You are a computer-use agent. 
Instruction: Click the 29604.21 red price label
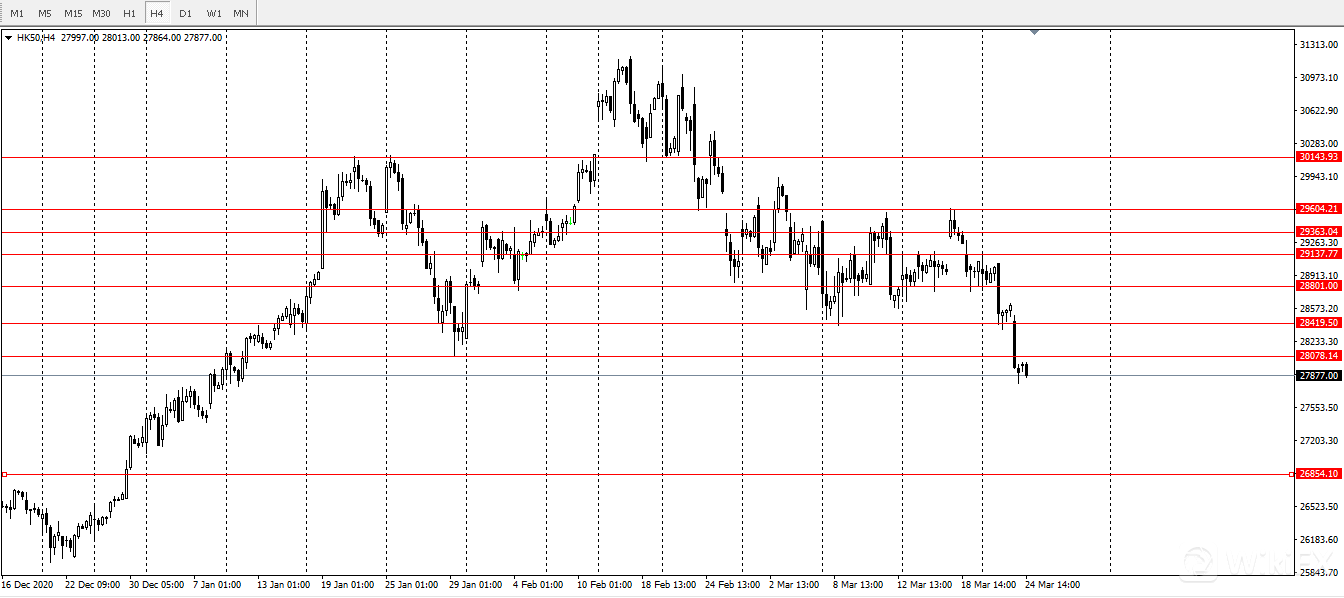(1318, 209)
